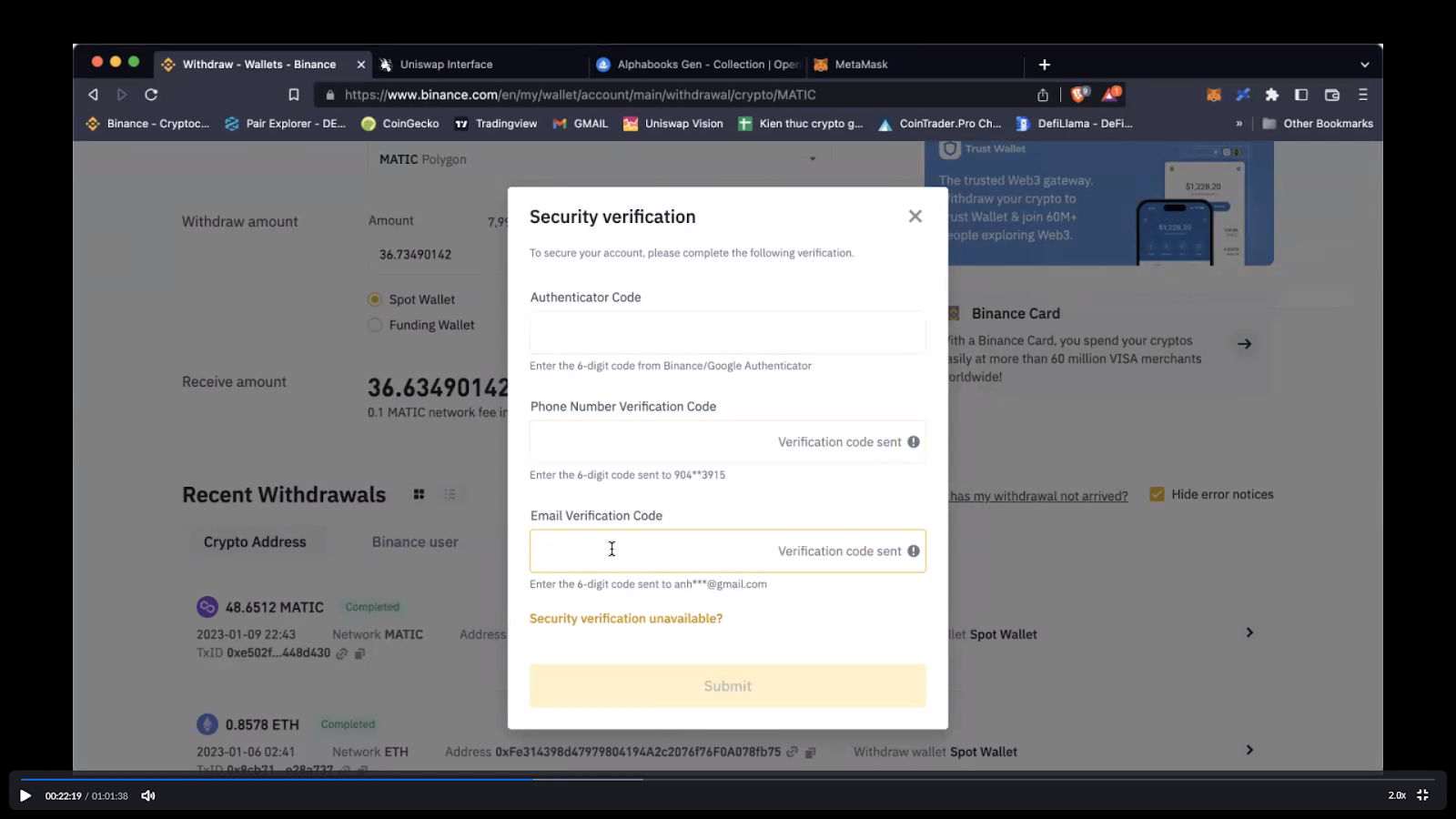Open the Tradingview bookmark
This screenshot has width=1456, height=819.
coord(496,124)
